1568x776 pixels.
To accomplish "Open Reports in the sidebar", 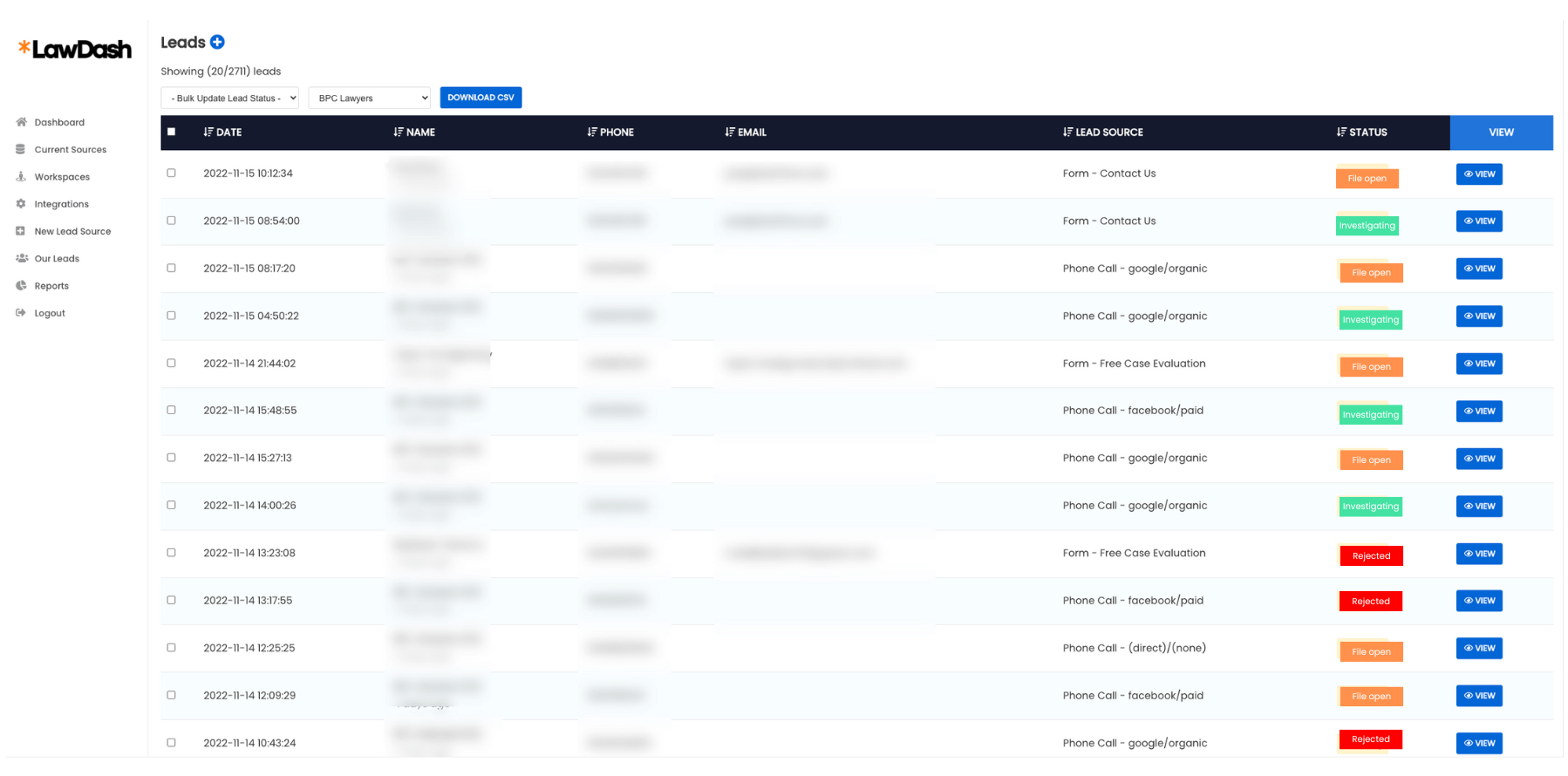I will tap(51, 286).
